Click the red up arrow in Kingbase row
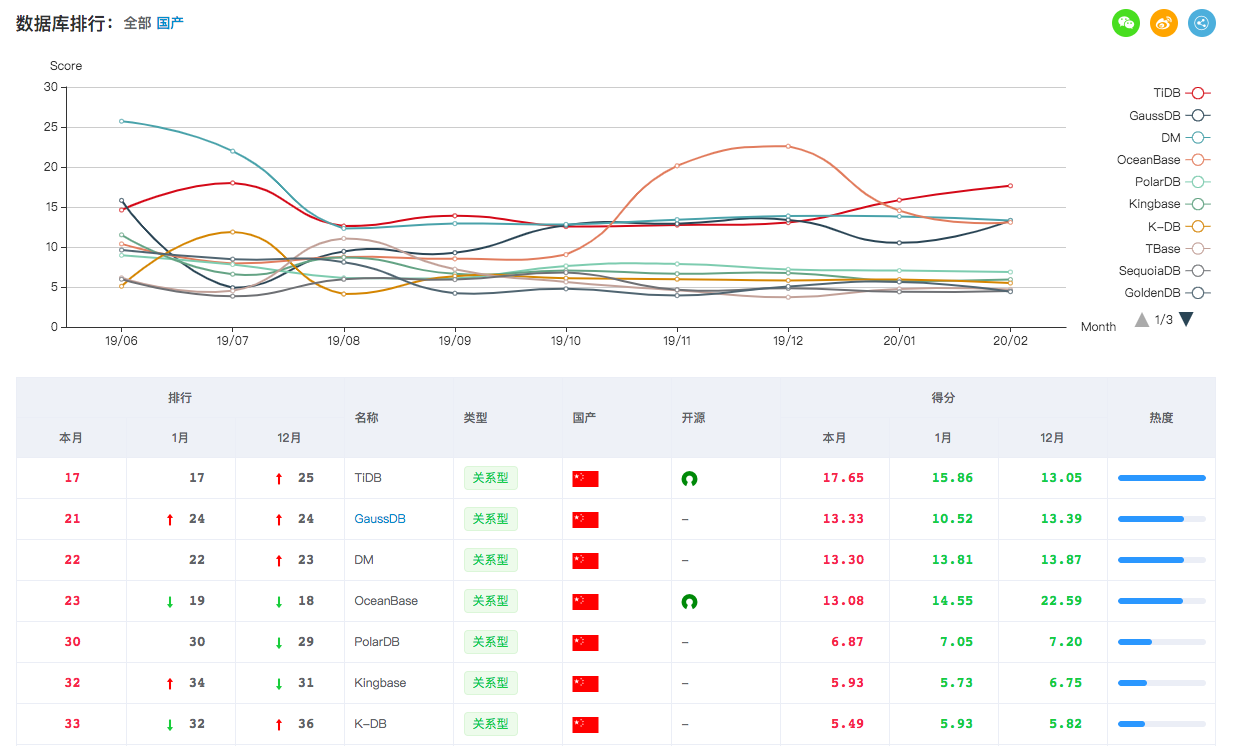 pos(170,684)
